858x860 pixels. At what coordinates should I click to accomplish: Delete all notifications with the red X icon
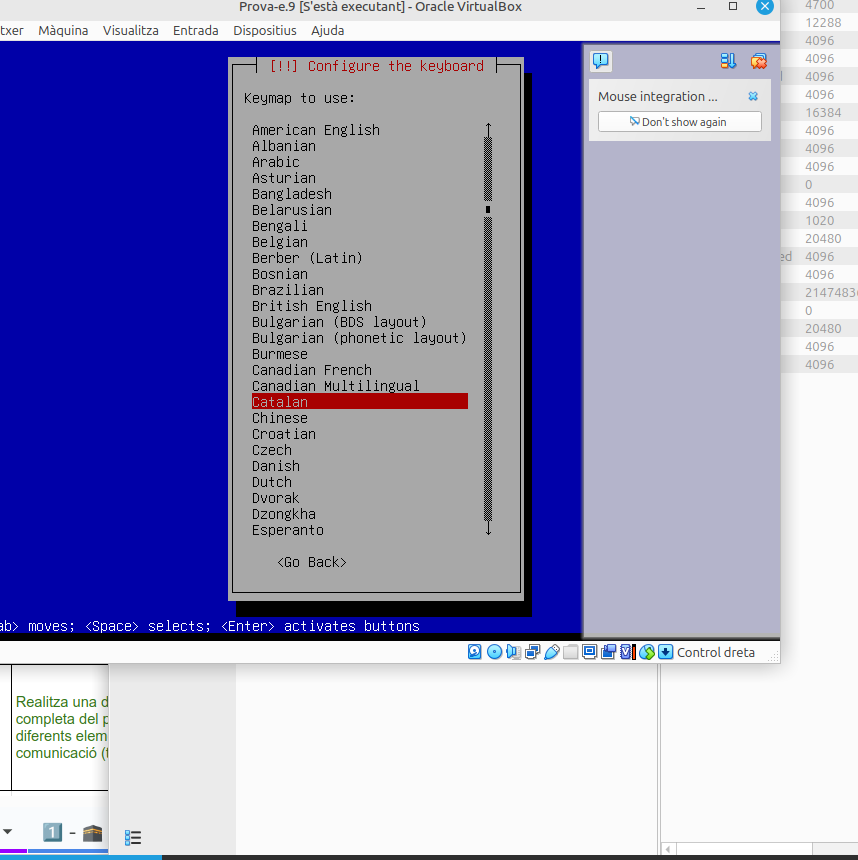click(x=759, y=61)
